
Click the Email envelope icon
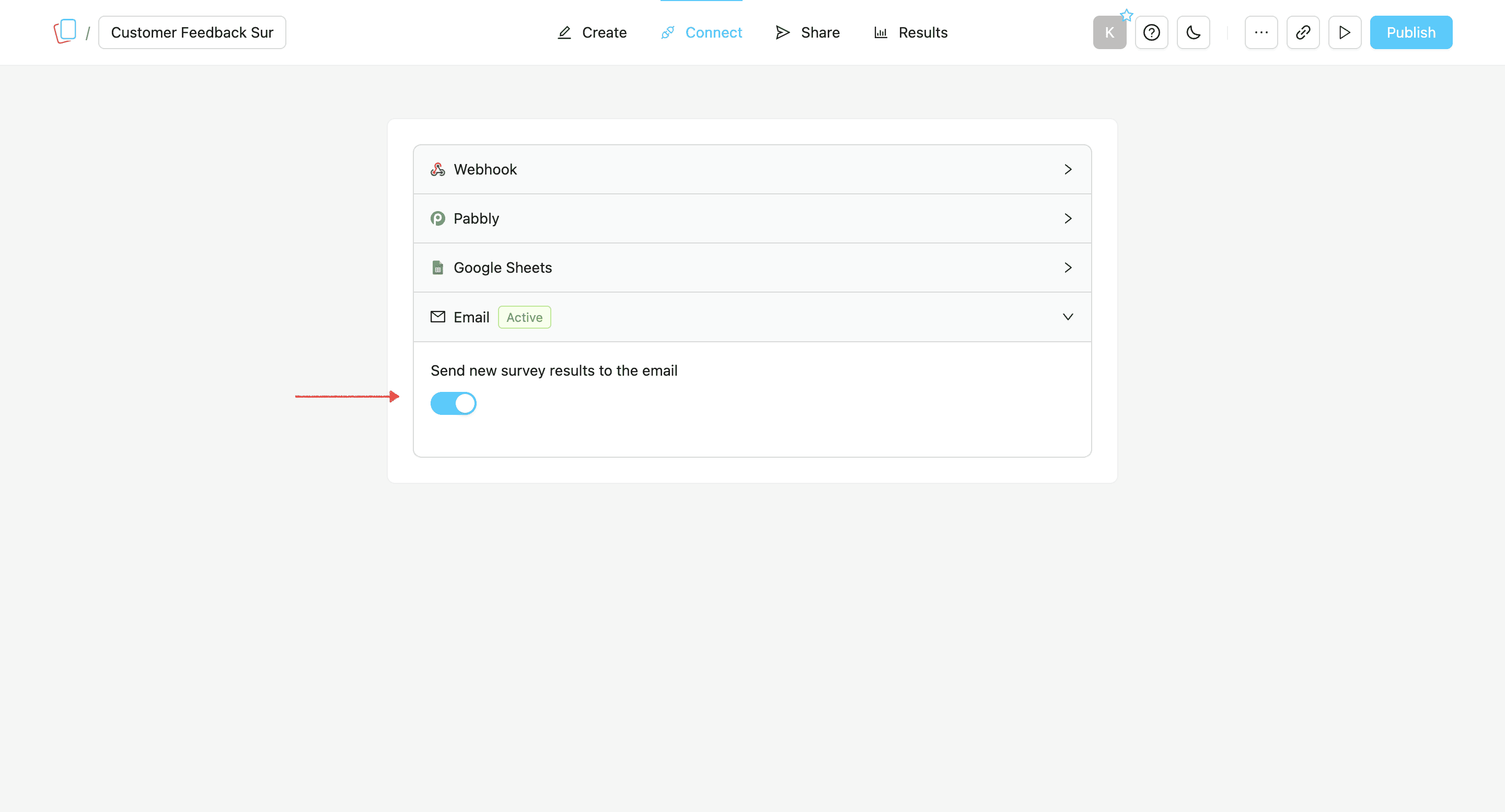(438, 317)
